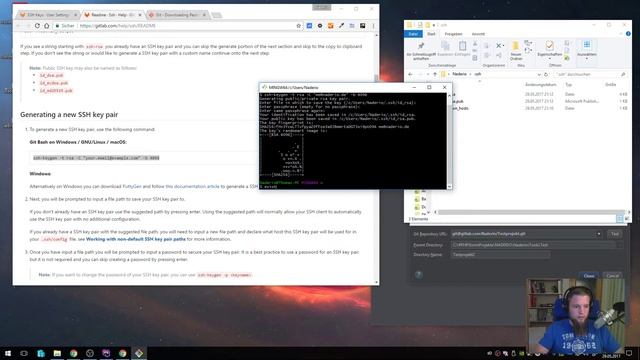
Task: Reload the GitLab page in Chrome
Action: tap(37, 26)
